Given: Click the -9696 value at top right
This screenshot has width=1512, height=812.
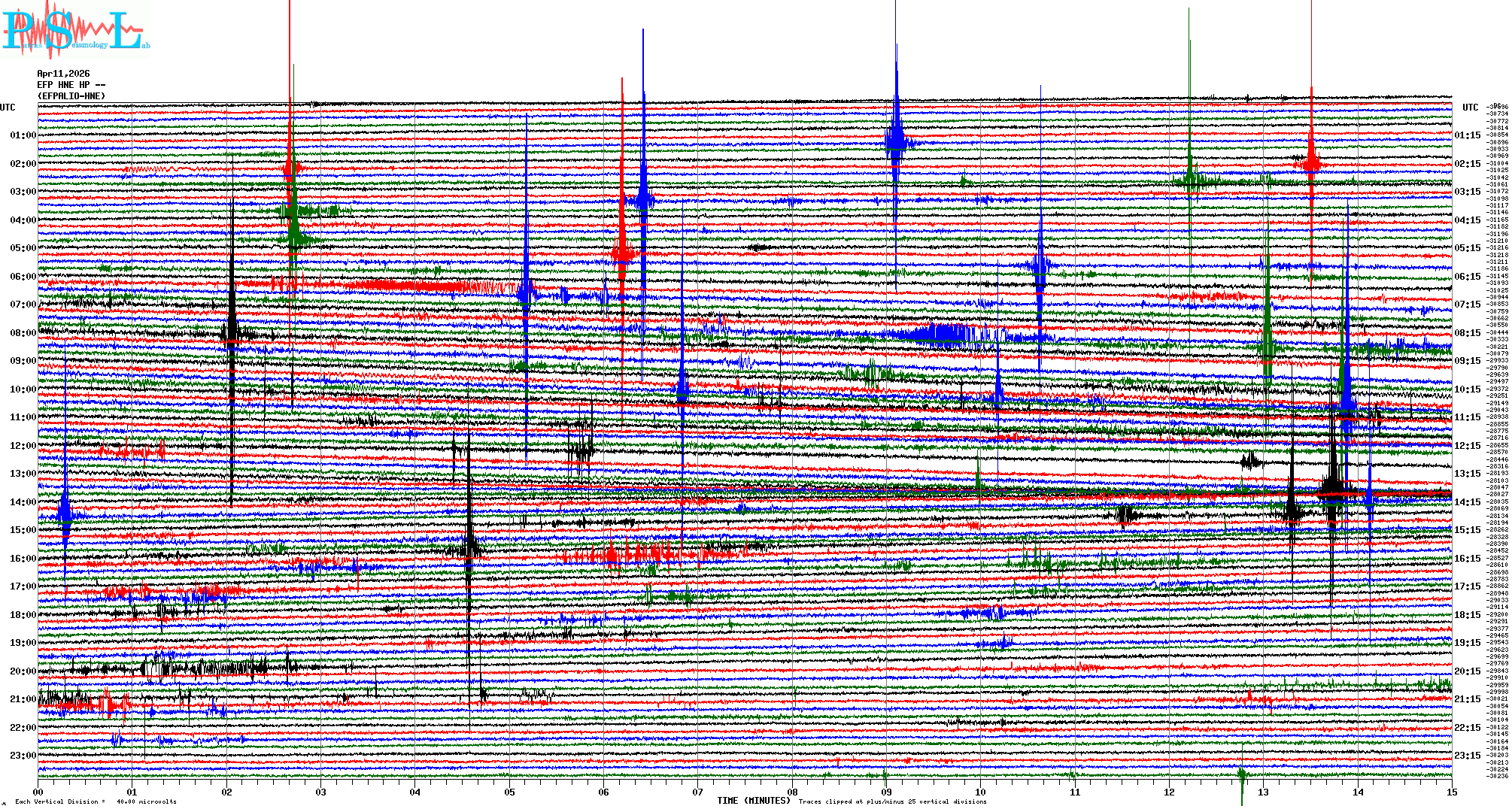Looking at the screenshot, I should coord(1495,107).
